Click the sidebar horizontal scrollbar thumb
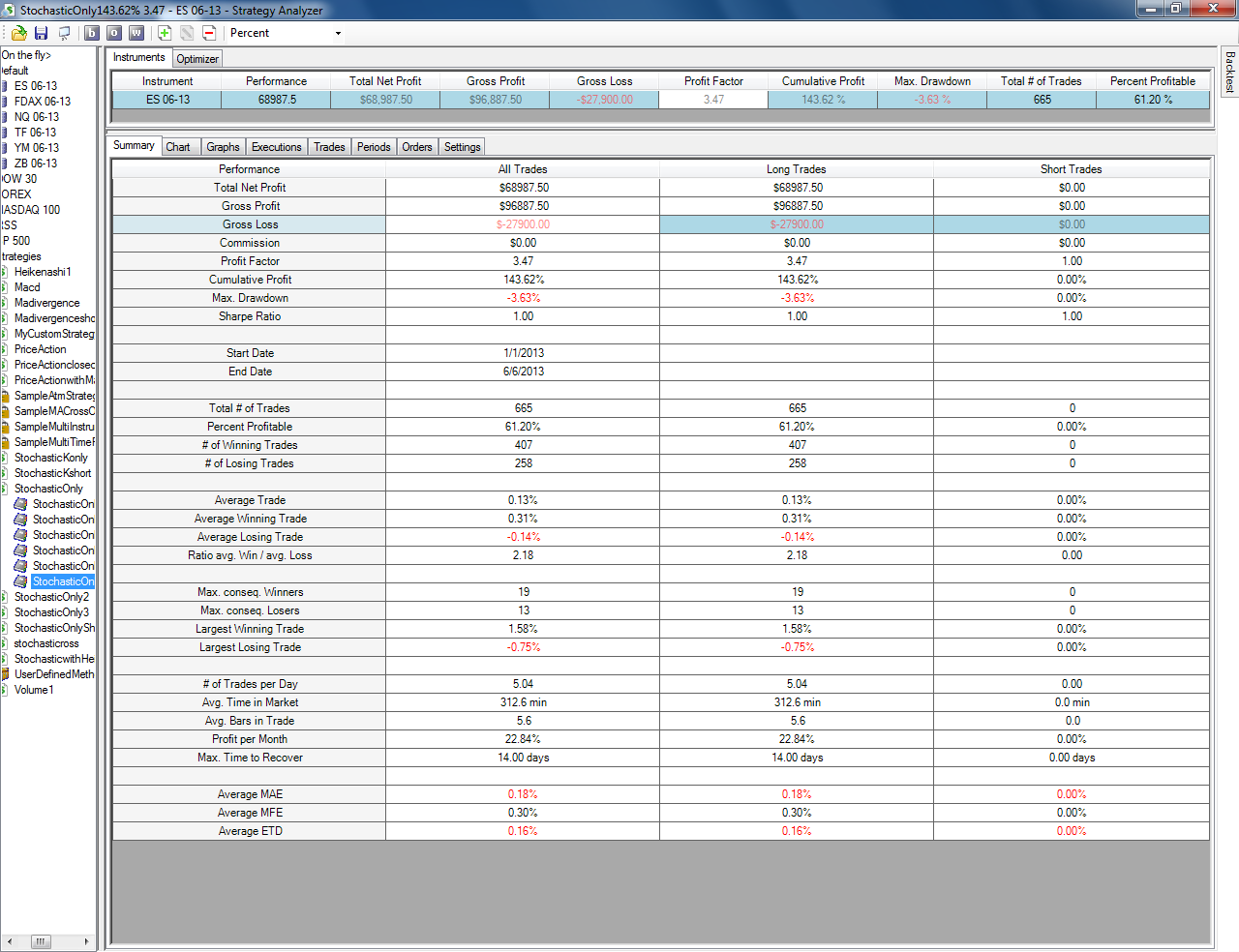Viewport: 1239px width, 952px height. [41, 941]
